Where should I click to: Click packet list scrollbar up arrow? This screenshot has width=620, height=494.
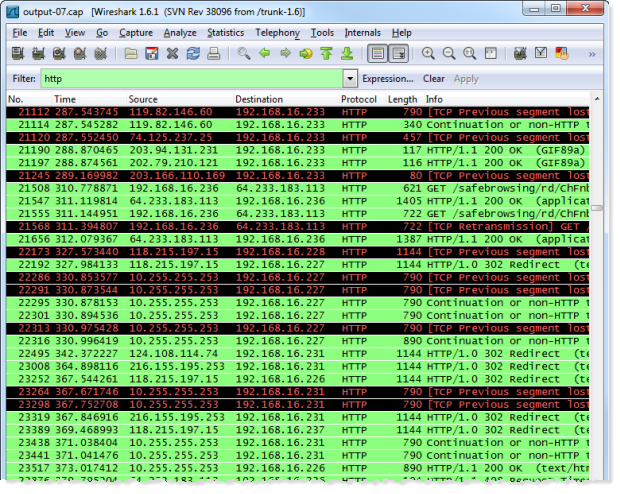pos(597,99)
